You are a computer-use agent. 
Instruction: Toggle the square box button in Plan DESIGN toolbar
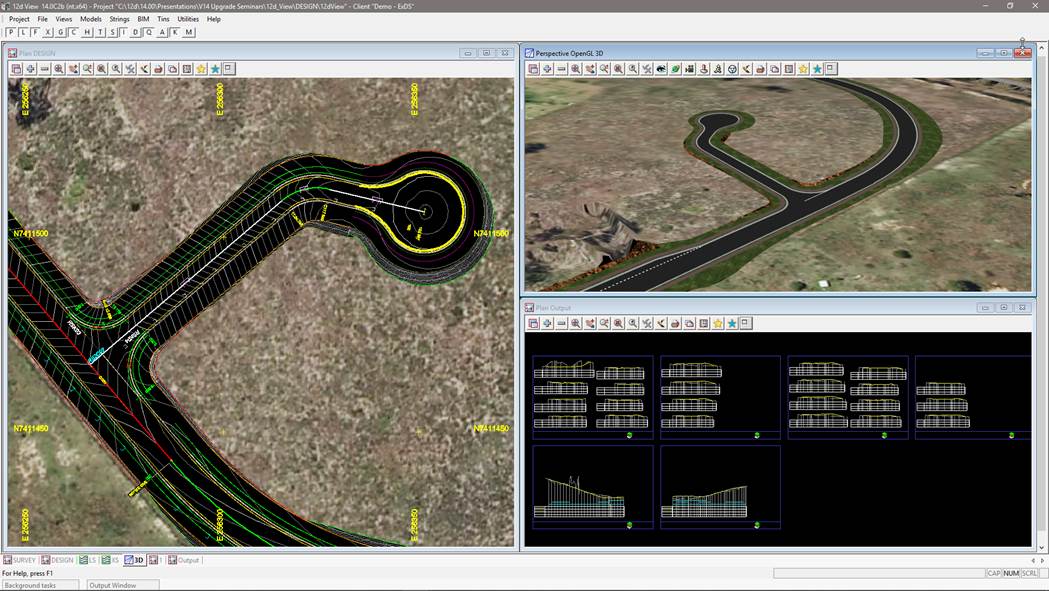click(x=229, y=69)
